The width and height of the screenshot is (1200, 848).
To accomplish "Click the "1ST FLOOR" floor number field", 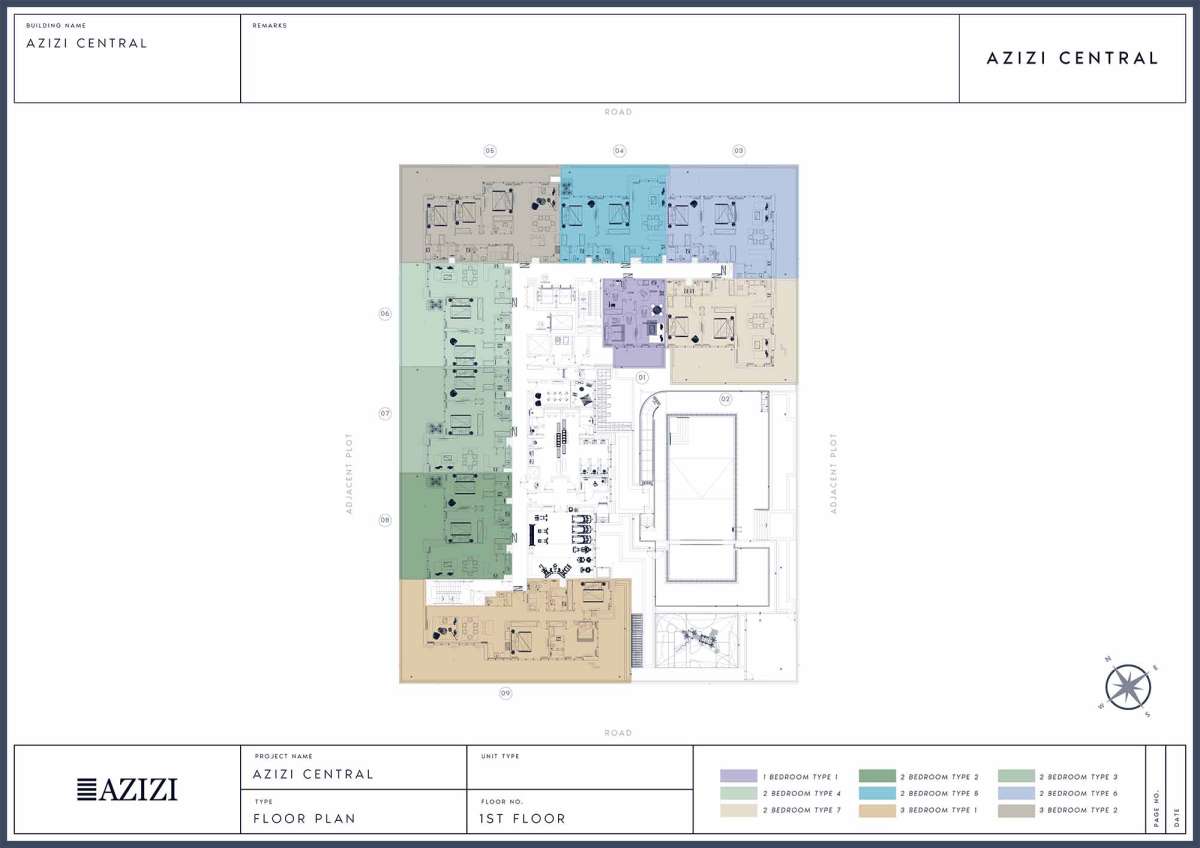I will click(522, 818).
